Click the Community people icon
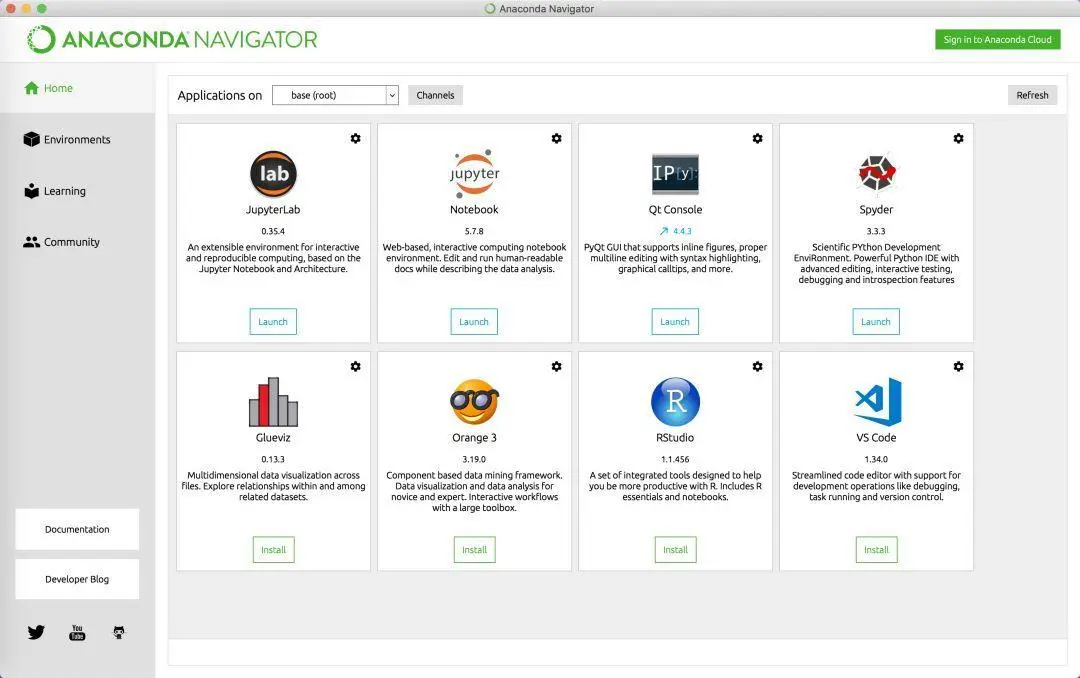The width and height of the screenshot is (1080, 678). 32,242
